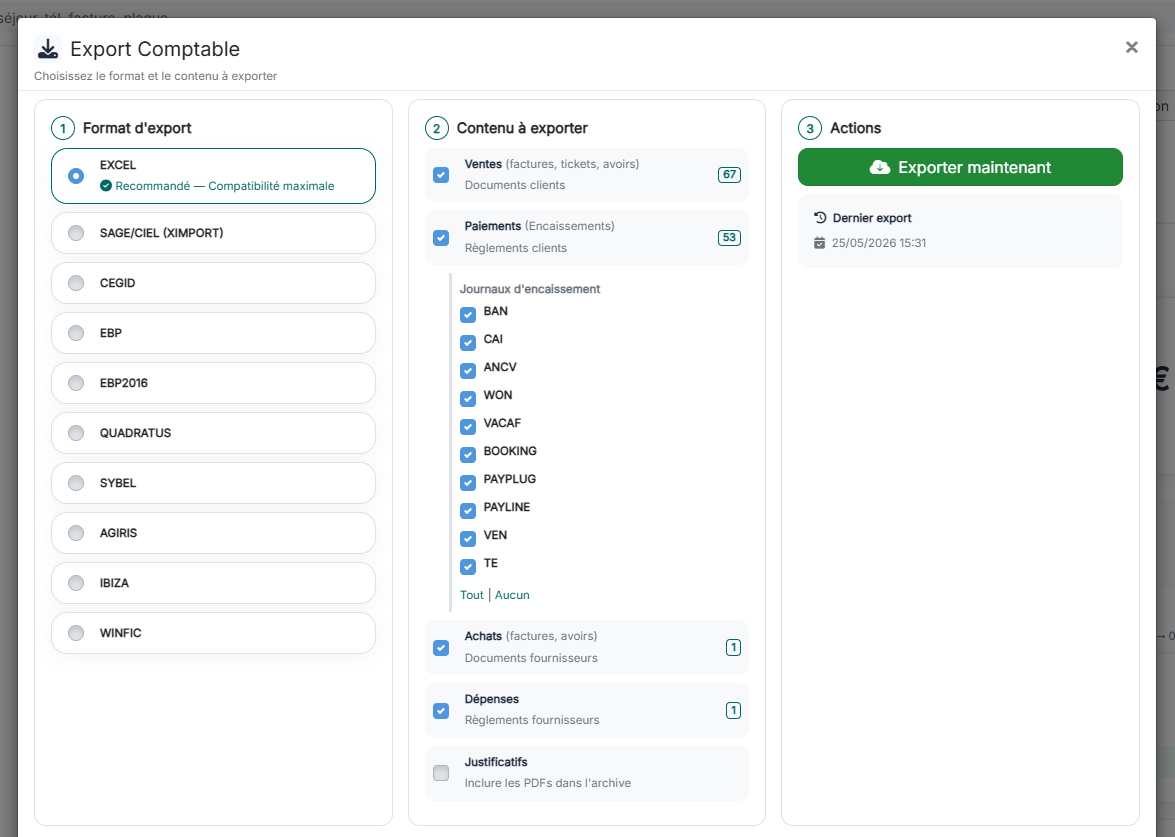Click the green Recommandé checkmark icon

[106, 186]
